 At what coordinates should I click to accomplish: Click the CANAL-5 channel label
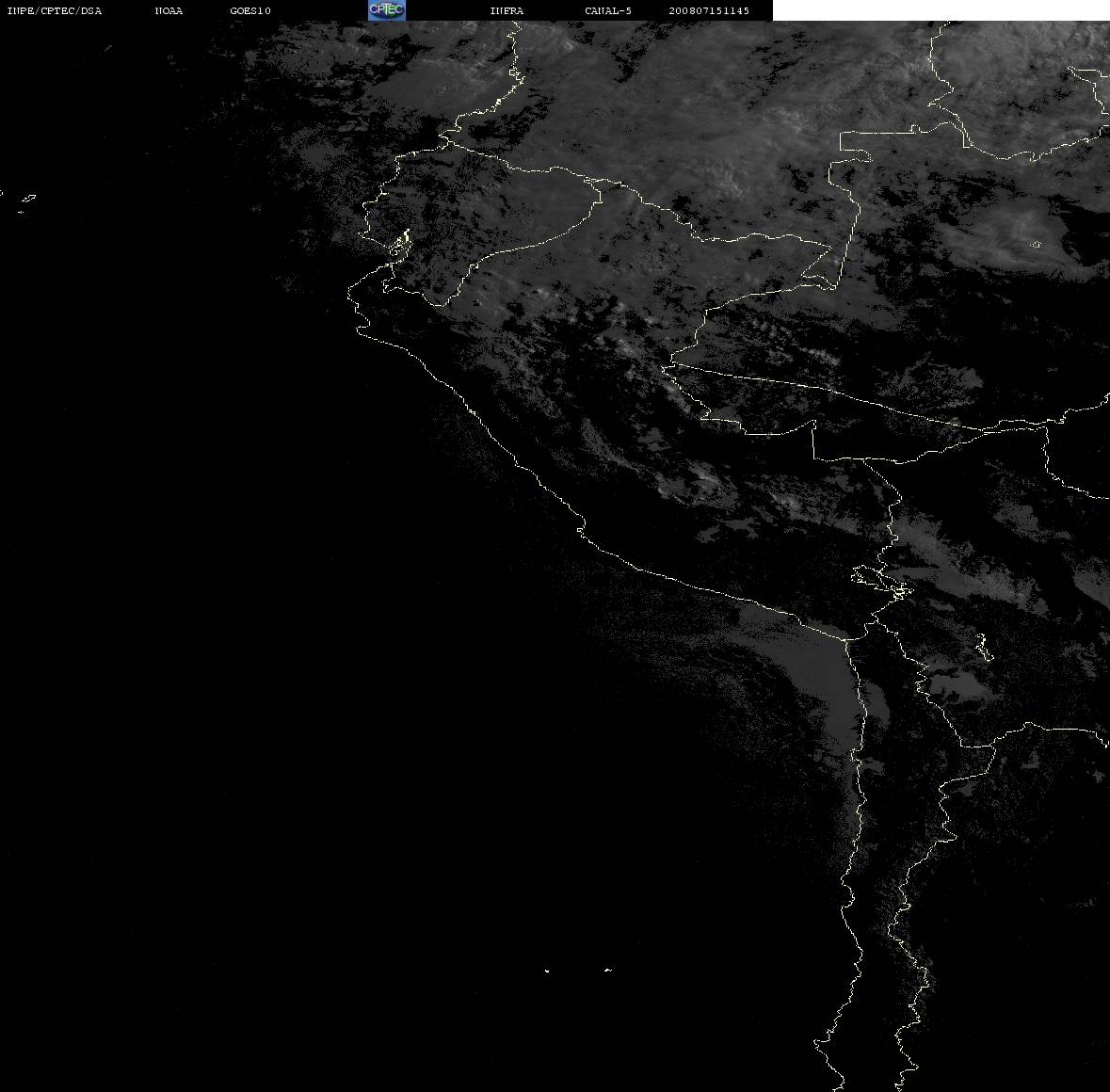608,10
